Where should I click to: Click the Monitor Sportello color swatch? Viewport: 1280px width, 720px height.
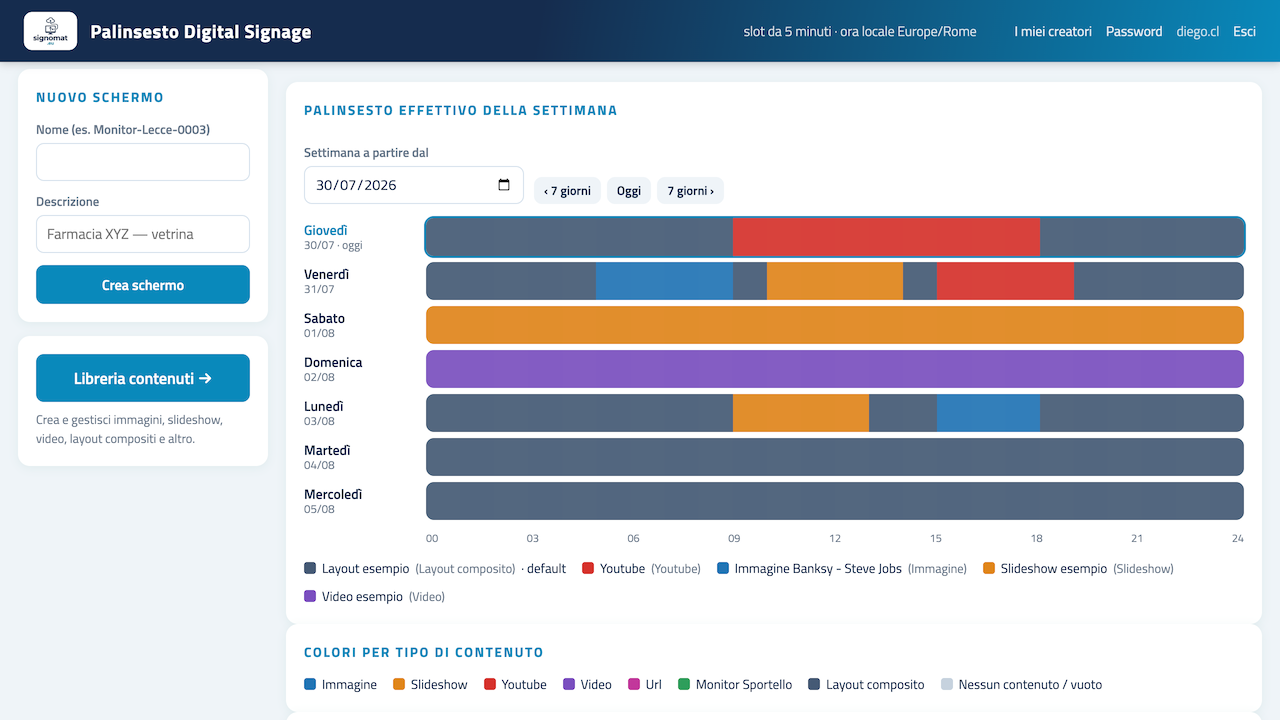[684, 684]
